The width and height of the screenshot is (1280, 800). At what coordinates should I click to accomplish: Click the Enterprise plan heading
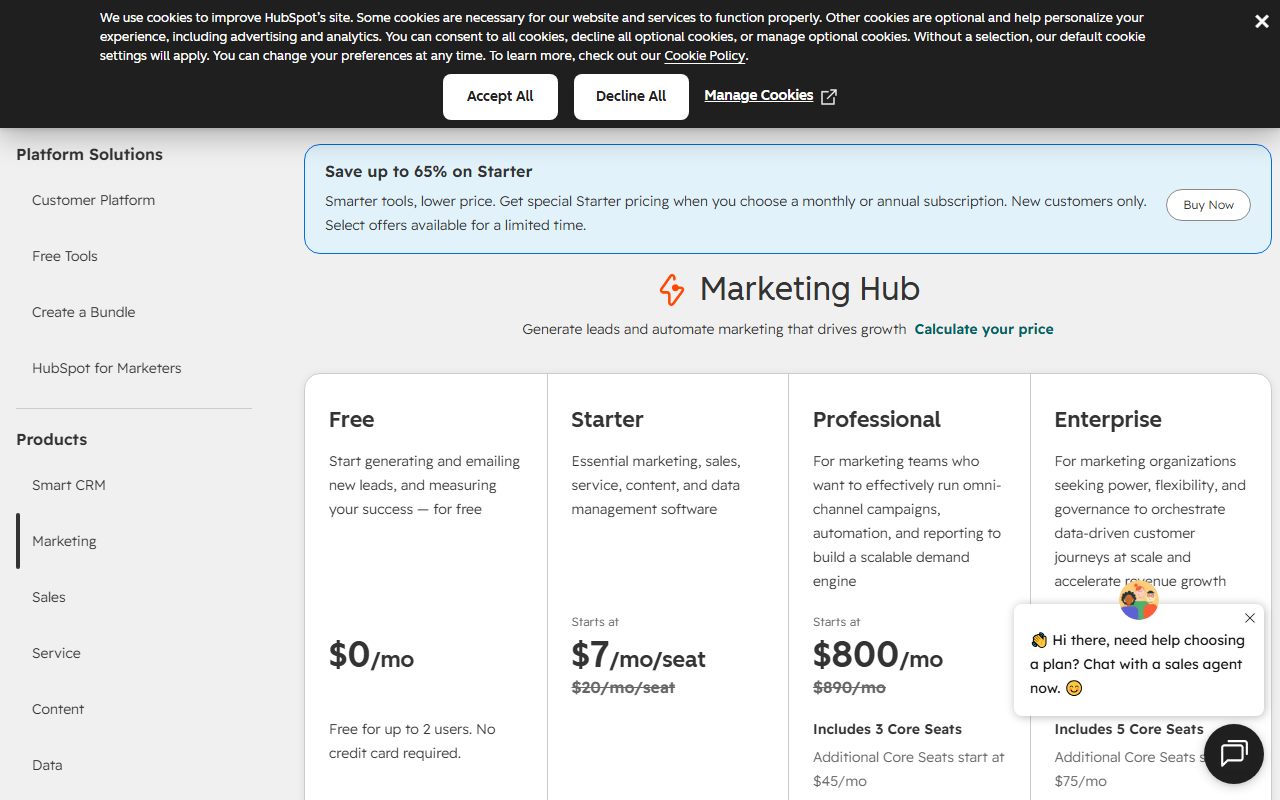[1108, 419]
